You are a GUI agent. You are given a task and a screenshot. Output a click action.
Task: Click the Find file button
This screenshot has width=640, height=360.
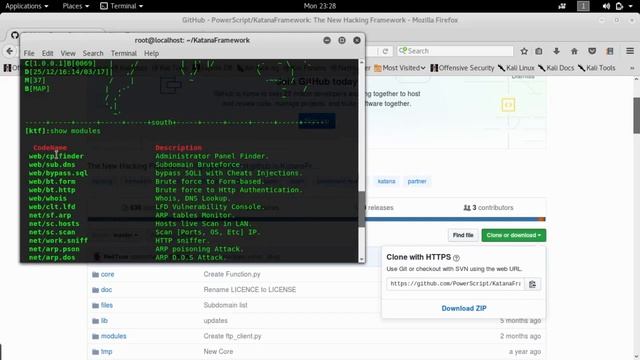pos(463,235)
